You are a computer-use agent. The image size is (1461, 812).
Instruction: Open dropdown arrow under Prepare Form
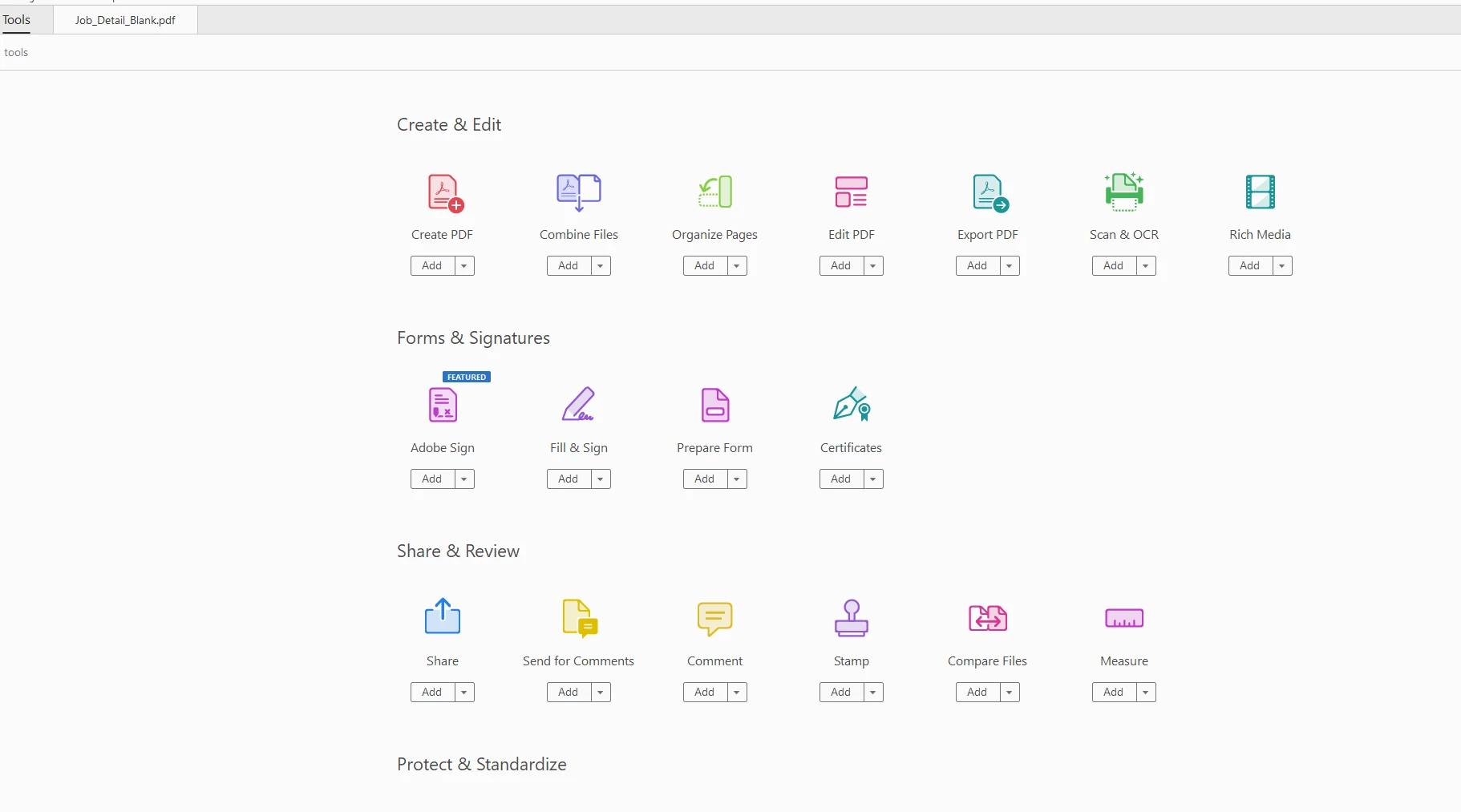(737, 479)
